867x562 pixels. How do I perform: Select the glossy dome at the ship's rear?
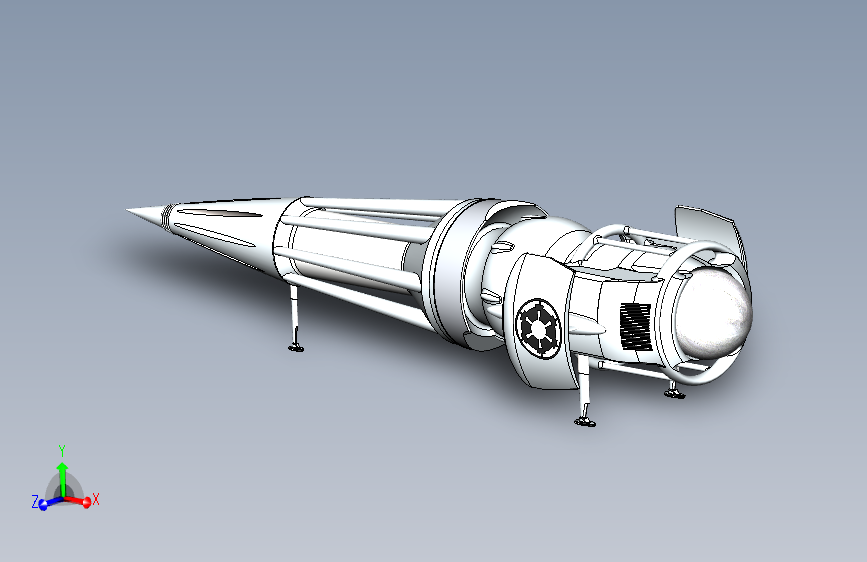tap(713, 314)
